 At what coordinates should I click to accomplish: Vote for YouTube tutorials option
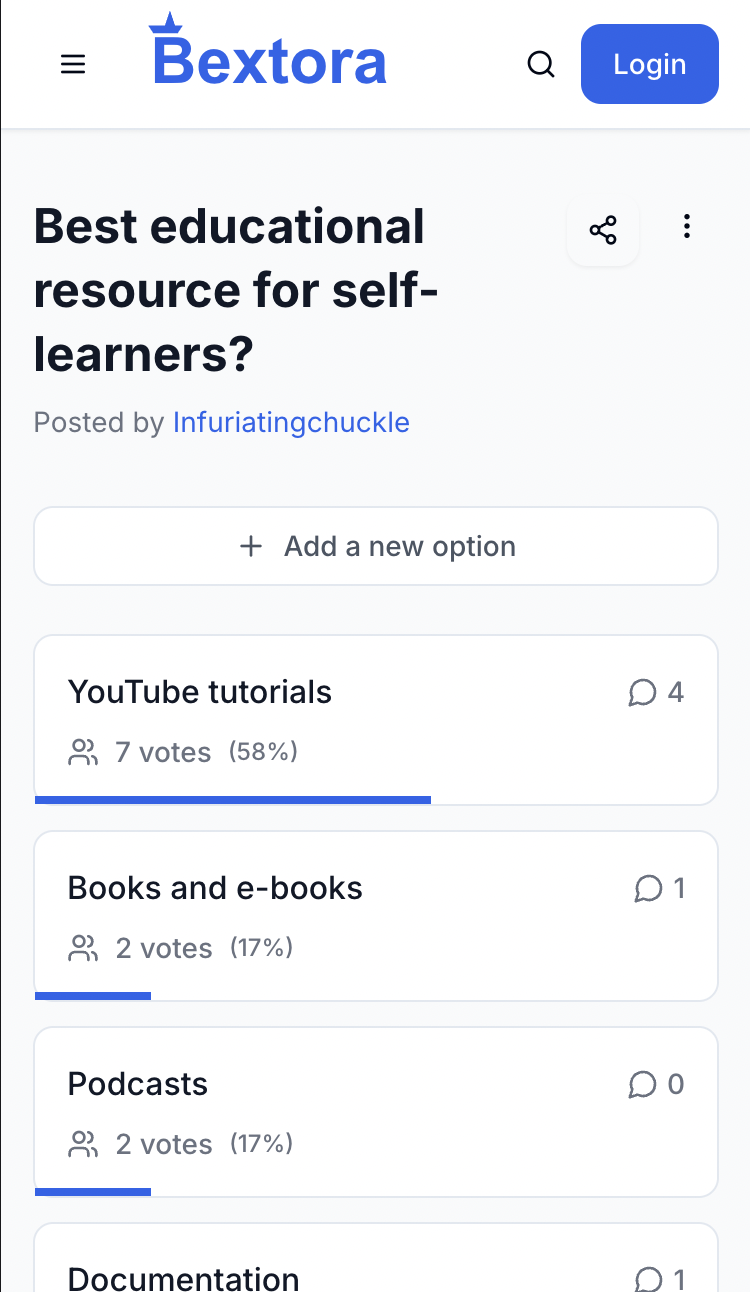tap(376, 720)
